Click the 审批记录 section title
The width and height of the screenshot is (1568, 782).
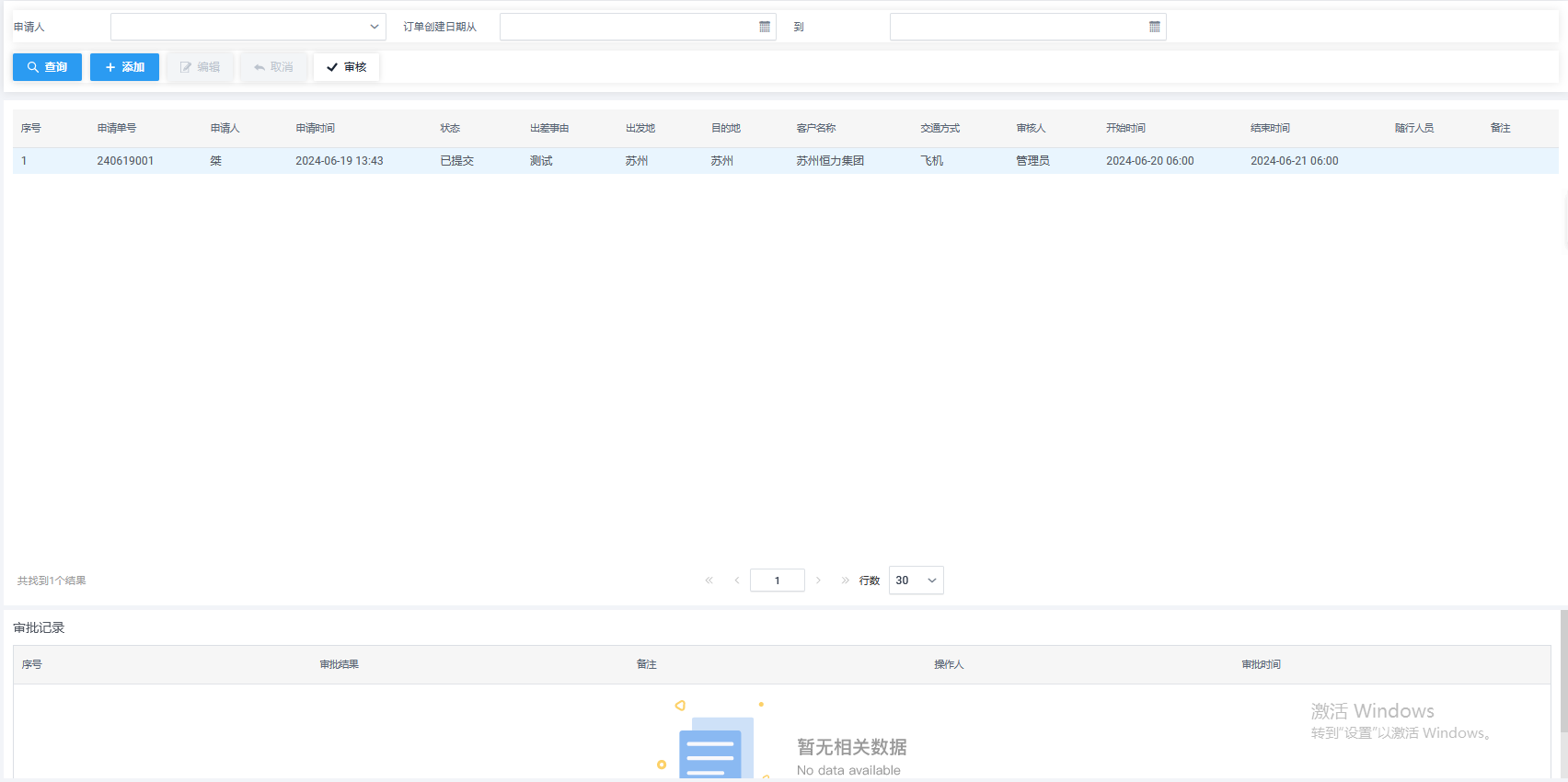40,628
